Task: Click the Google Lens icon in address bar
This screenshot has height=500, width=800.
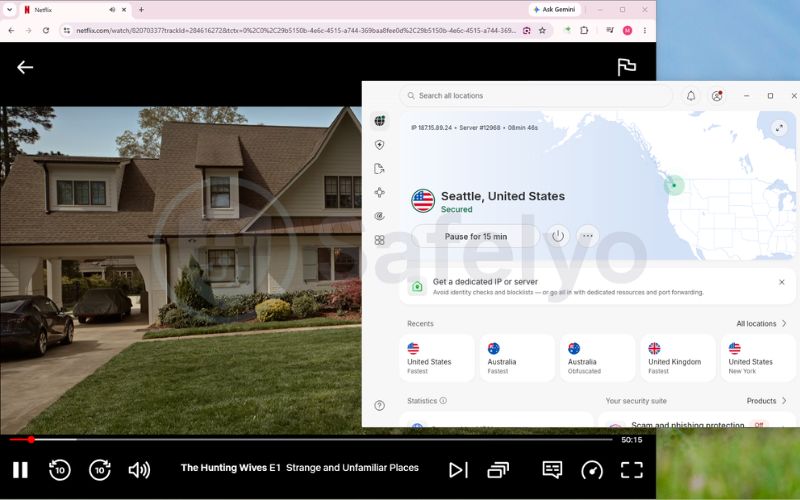Action: point(526,31)
